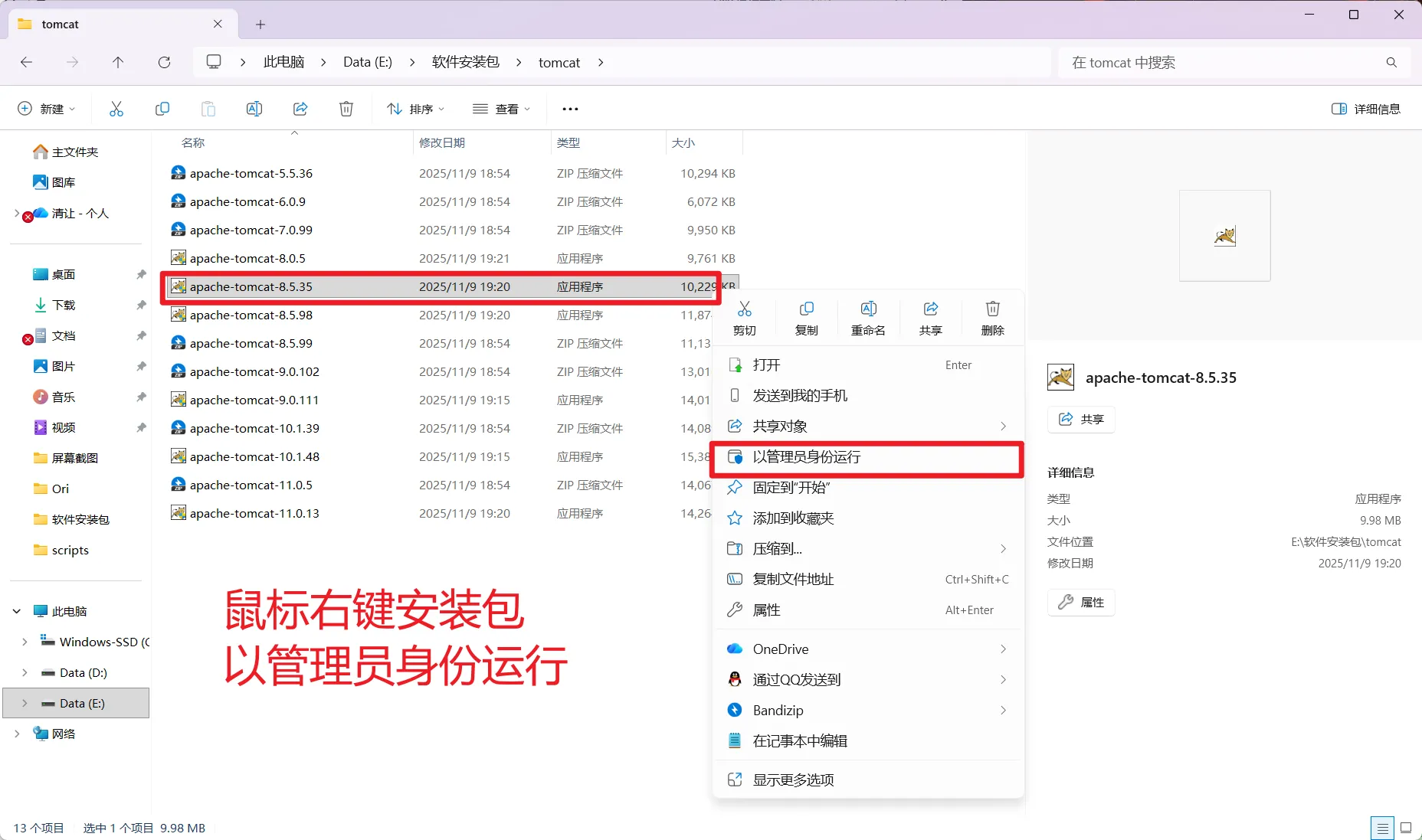Navigate to 此电脑 in the breadcrumb
The height and width of the screenshot is (840, 1422).
pos(283,62)
